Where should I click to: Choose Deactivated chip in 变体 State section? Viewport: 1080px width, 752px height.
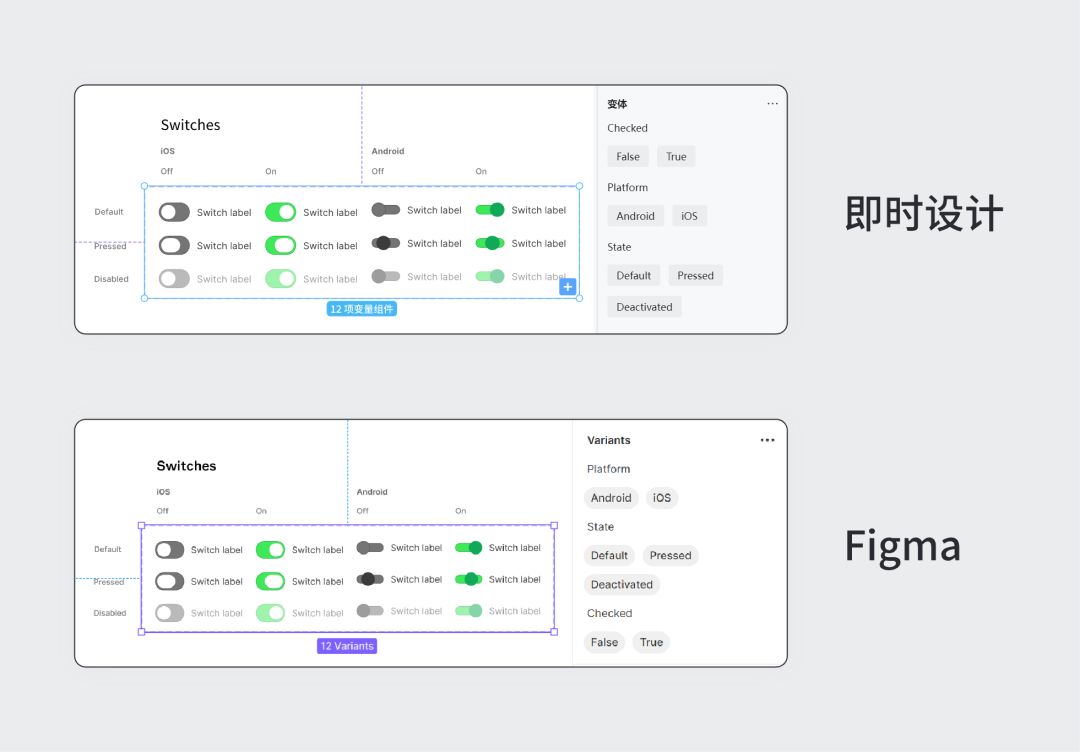pos(644,307)
